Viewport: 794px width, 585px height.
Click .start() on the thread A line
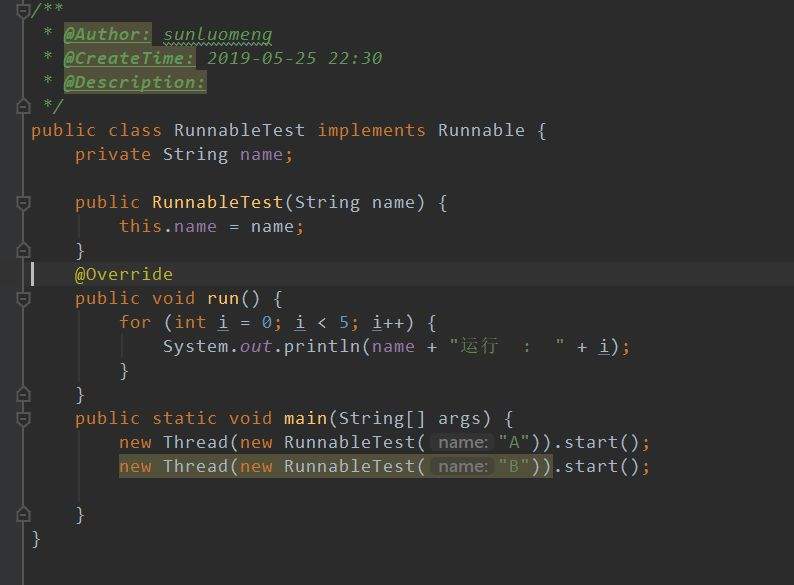pyautogui.click(x=596, y=442)
